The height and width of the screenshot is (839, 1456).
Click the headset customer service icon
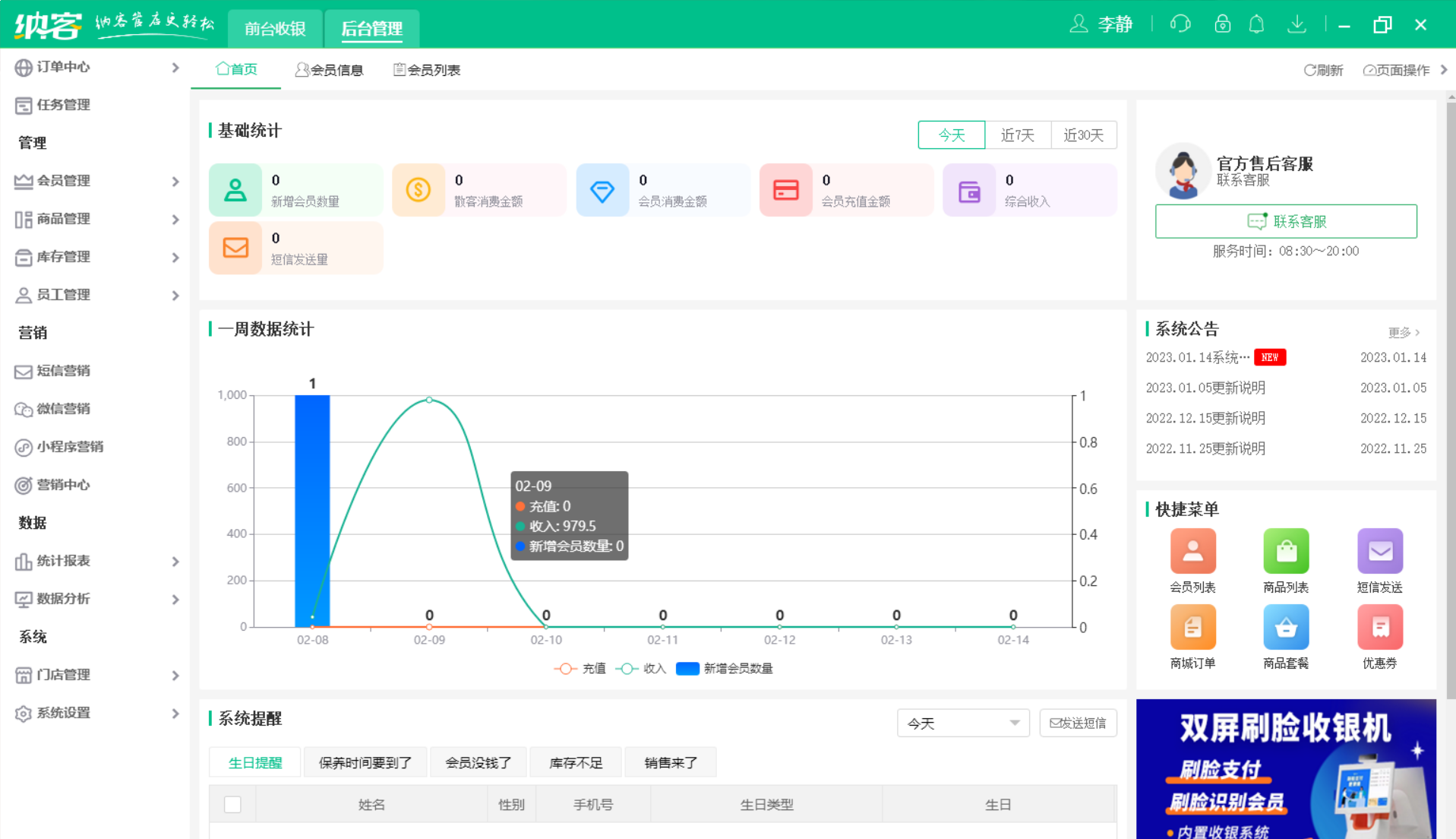pyautogui.click(x=1179, y=24)
